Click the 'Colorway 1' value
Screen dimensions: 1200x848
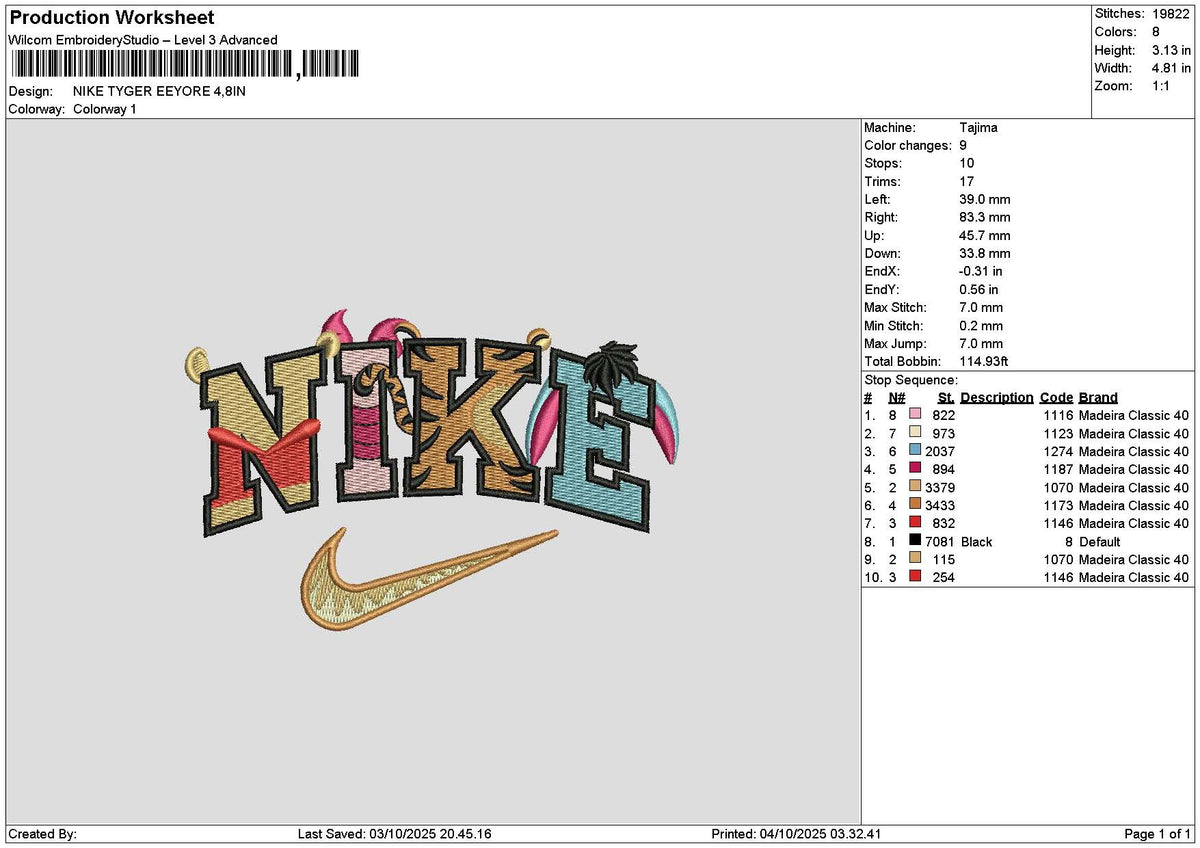coord(105,109)
